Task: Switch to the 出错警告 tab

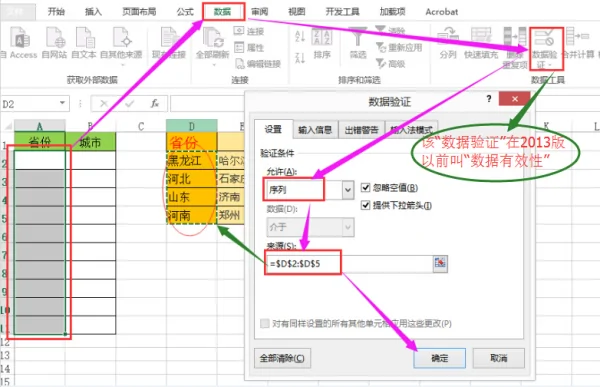Action: (361, 130)
